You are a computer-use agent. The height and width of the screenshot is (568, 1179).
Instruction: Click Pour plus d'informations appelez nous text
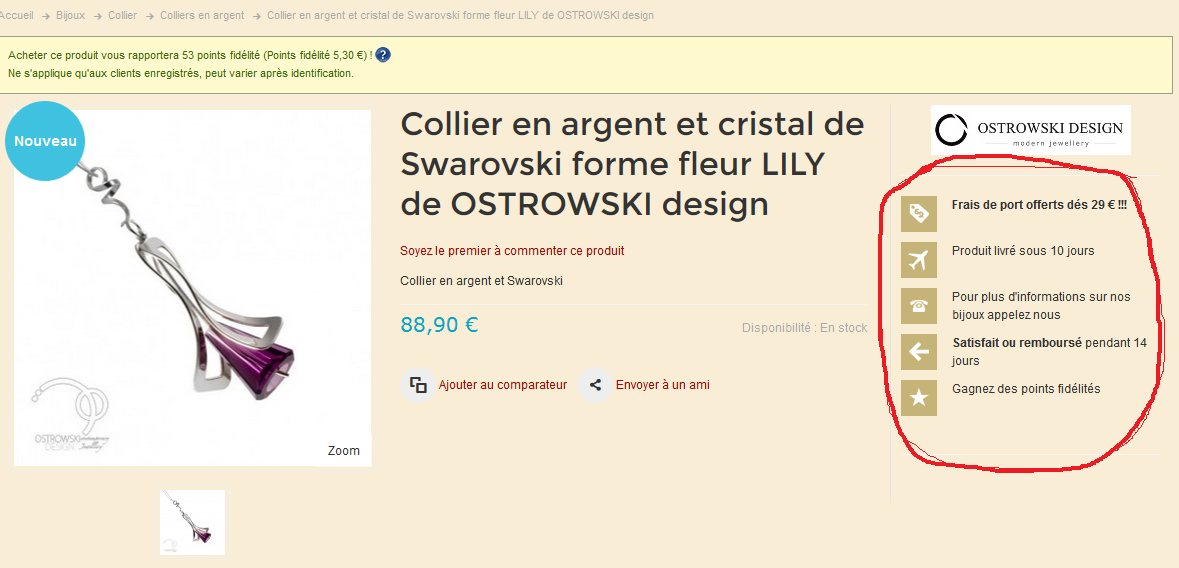tap(1041, 305)
